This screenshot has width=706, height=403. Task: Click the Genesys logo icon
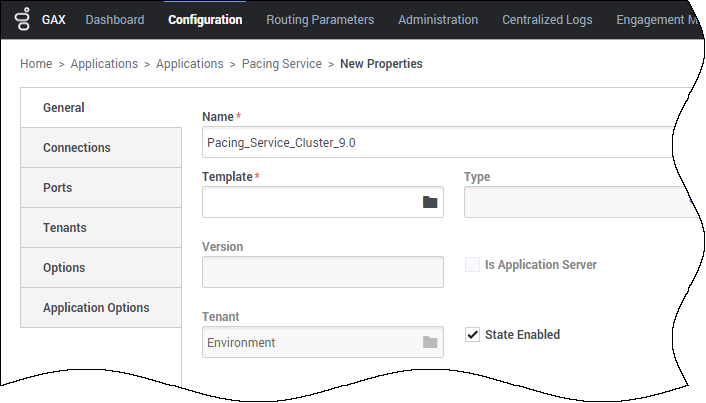pyautogui.click(x=23, y=19)
